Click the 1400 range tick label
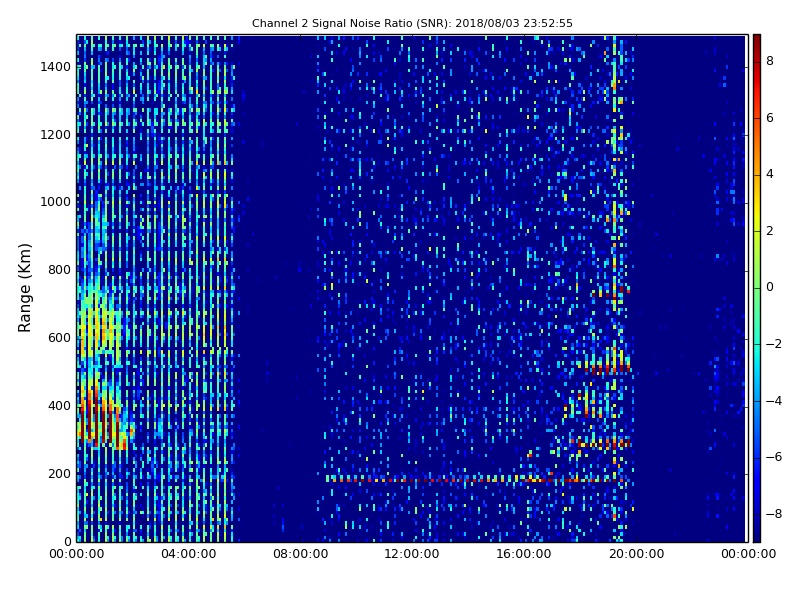This screenshot has height=600, width=800. pos(56,67)
